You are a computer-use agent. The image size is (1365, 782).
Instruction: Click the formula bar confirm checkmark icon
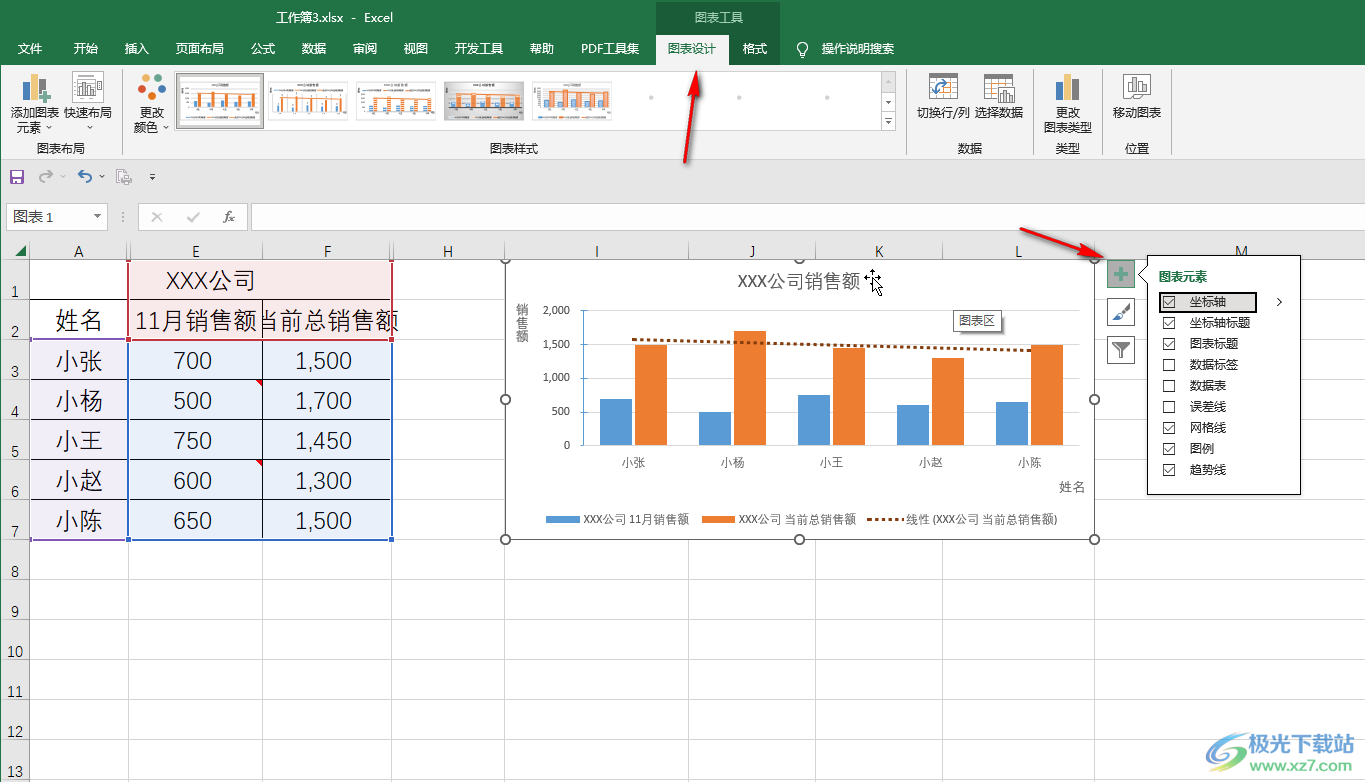coord(193,217)
